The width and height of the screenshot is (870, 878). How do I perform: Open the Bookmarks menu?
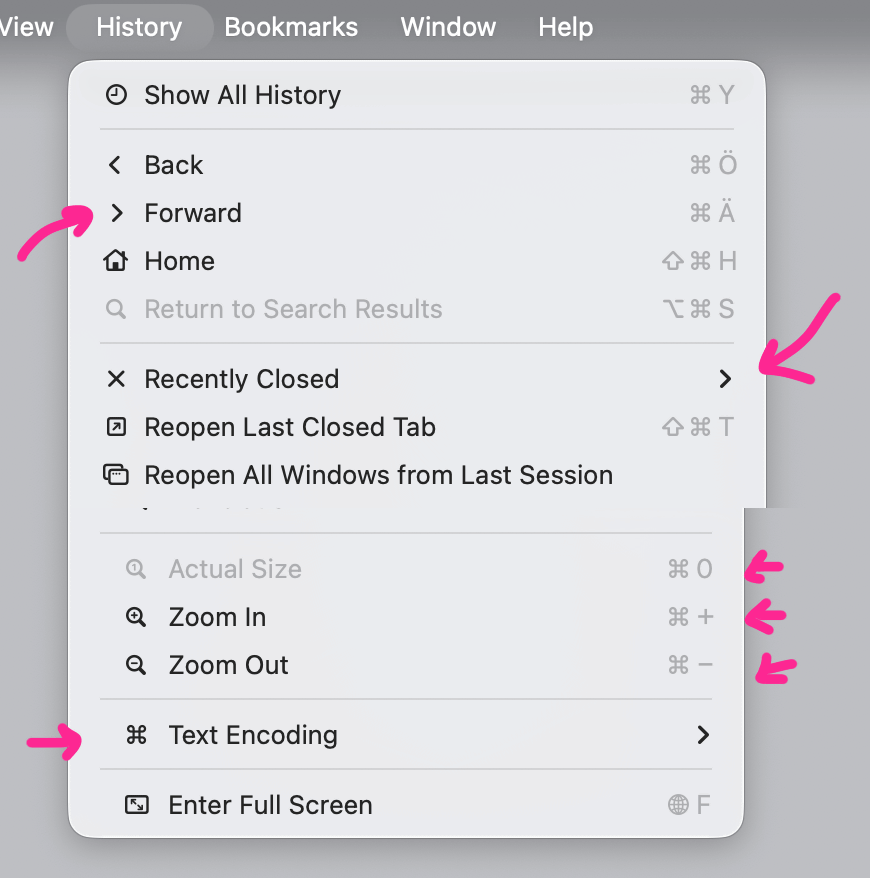291,27
